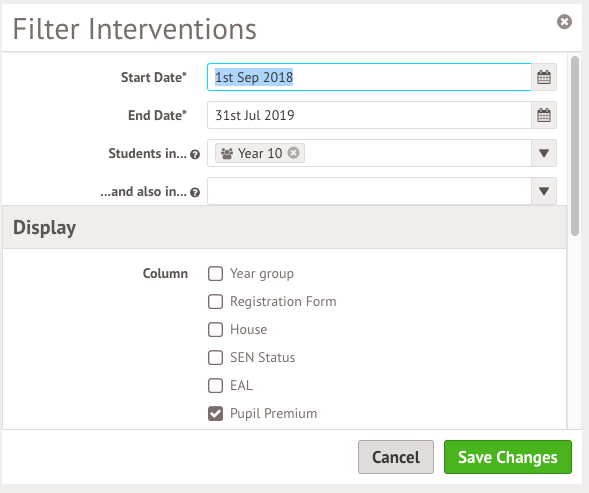Click the Students in help icon

(195, 154)
